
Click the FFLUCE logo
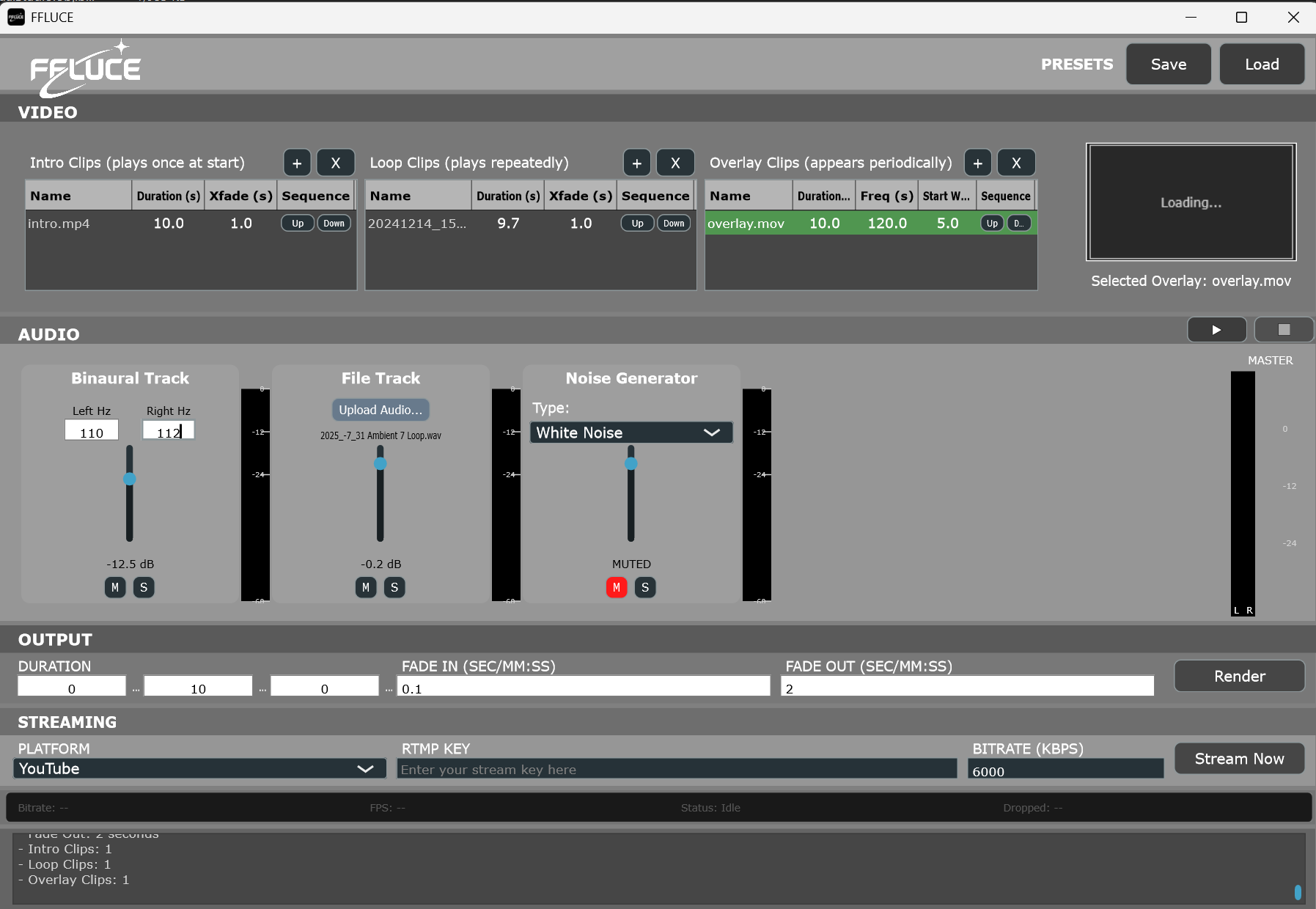click(x=85, y=68)
